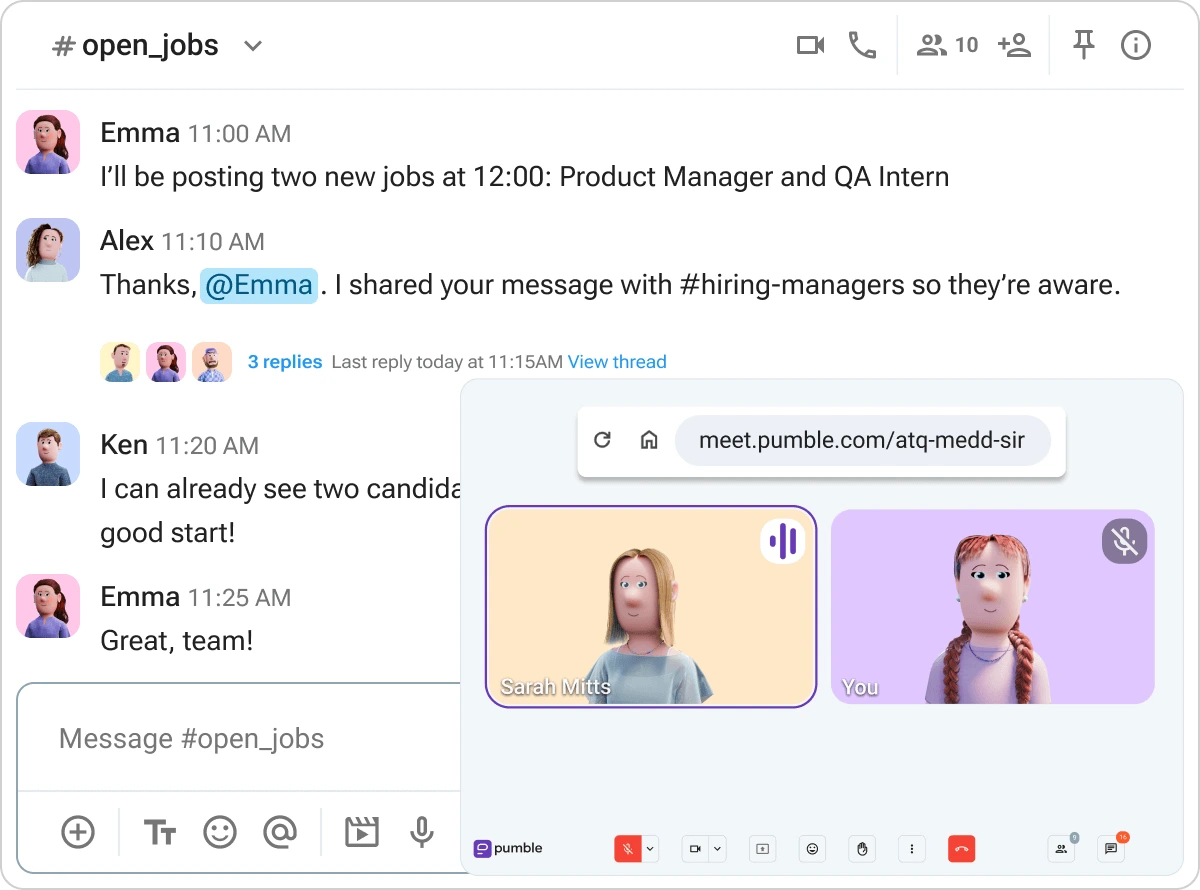
Task: Start an audio call from the channel header
Action: click(x=860, y=44)
